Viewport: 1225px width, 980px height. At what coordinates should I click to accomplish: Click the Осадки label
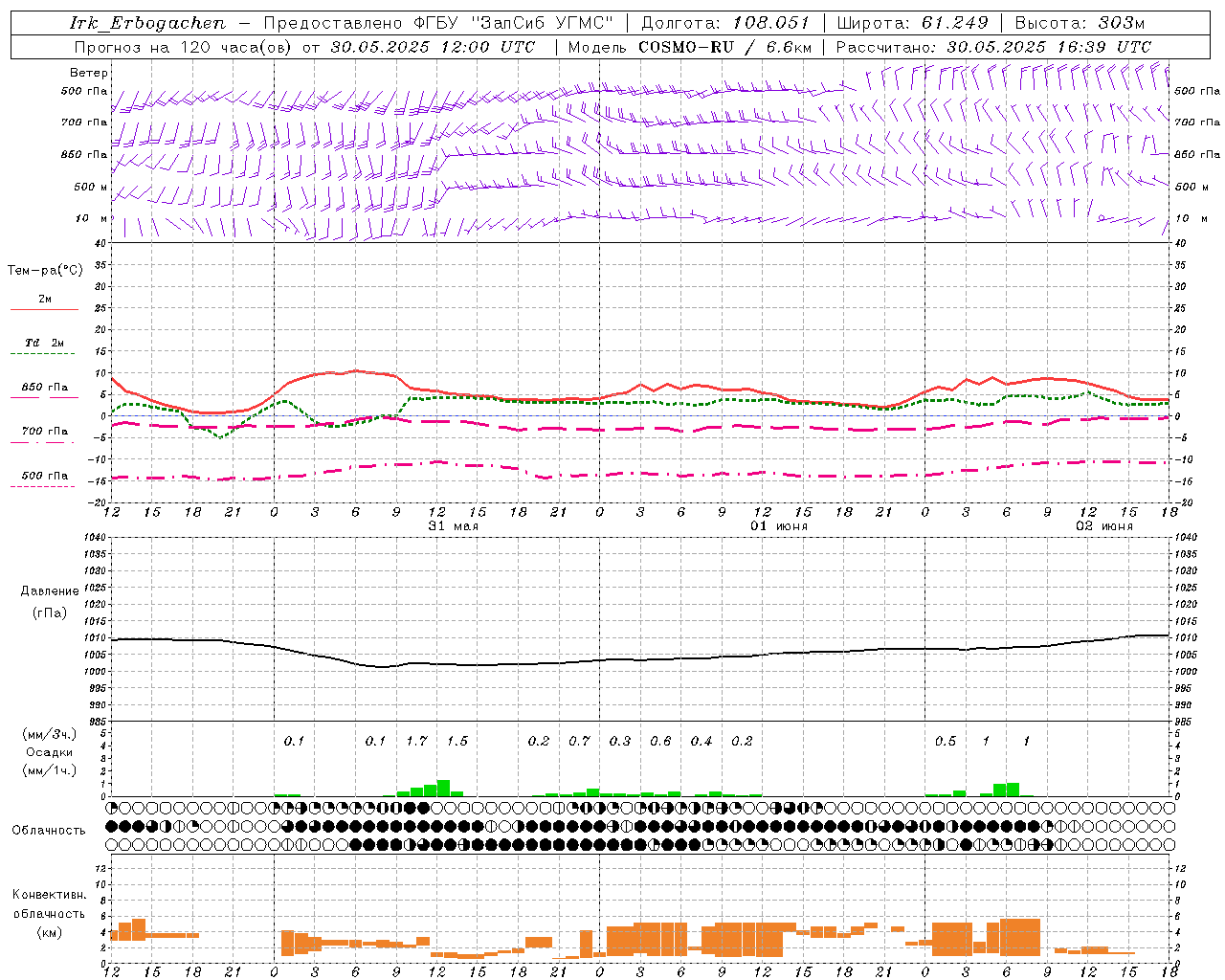[49, 752]
